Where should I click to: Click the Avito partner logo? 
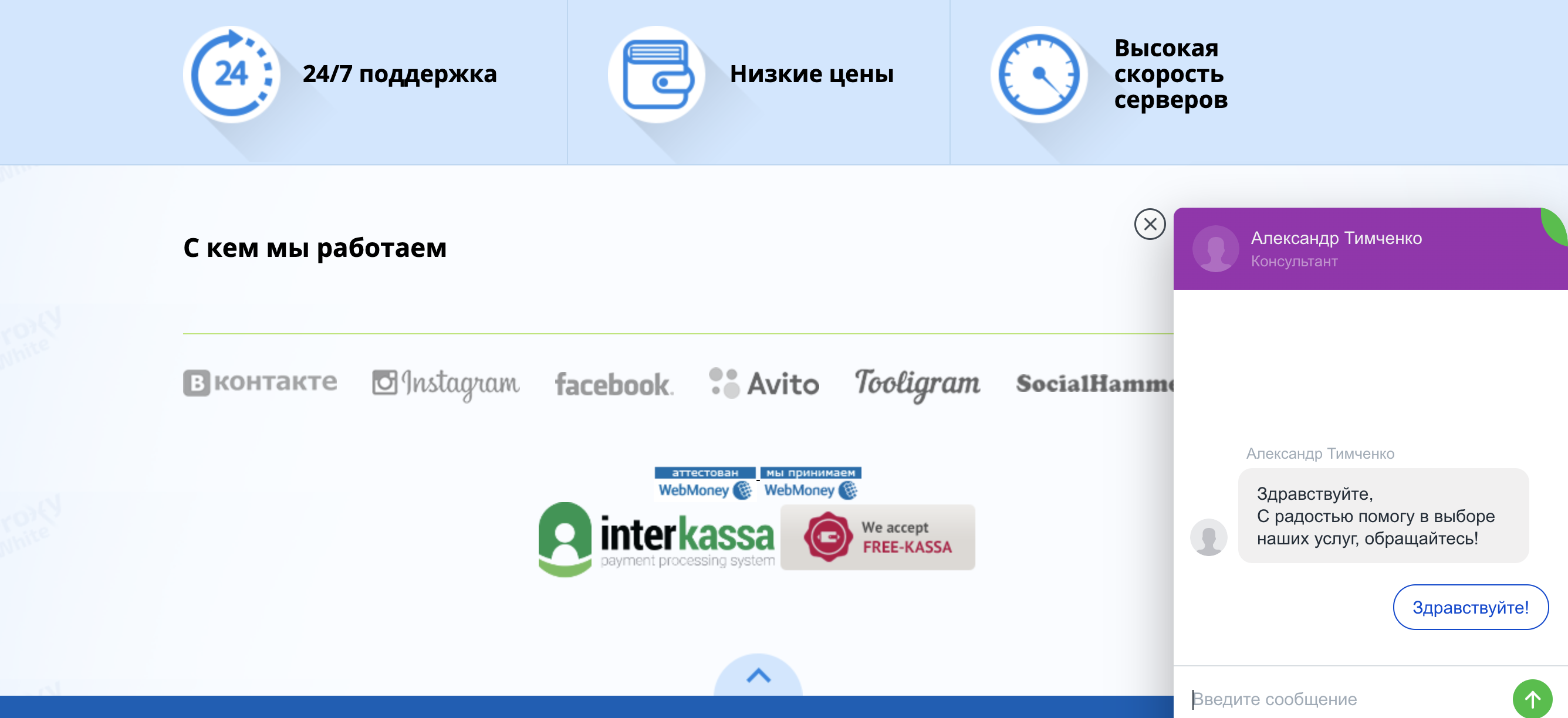(x=764, y=383)
